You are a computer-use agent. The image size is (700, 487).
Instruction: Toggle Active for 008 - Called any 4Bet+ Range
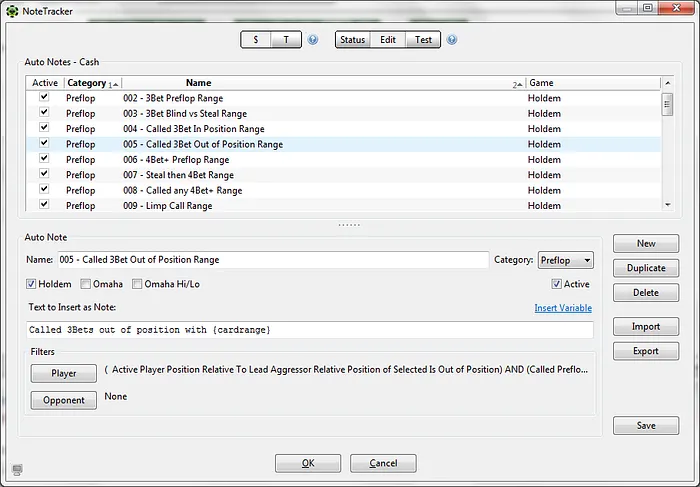point(44,189)
